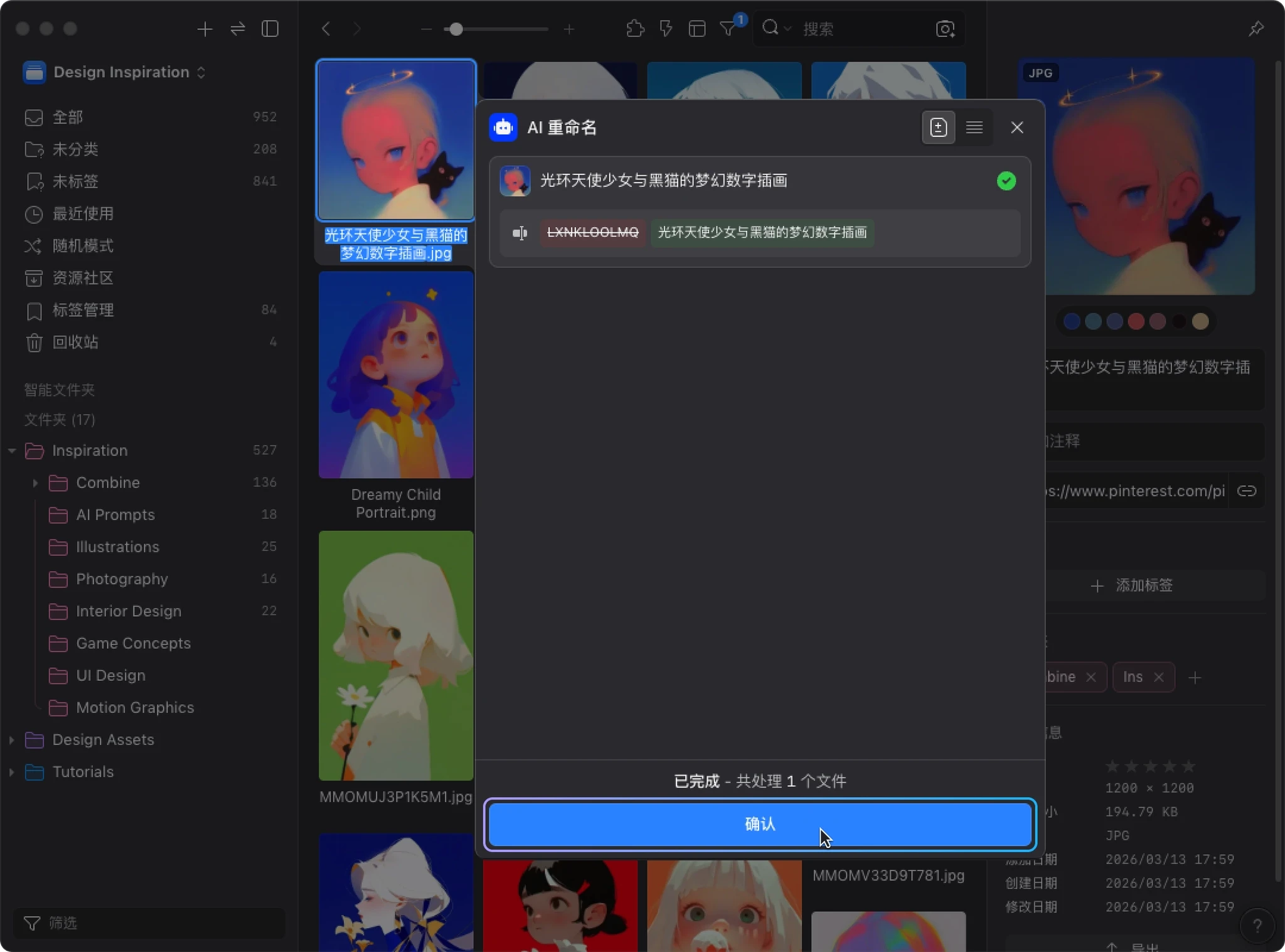Viewport: 1285px width, 952px height.
Task: Remove the Ins tag with its X
Action: [1159, 677]
